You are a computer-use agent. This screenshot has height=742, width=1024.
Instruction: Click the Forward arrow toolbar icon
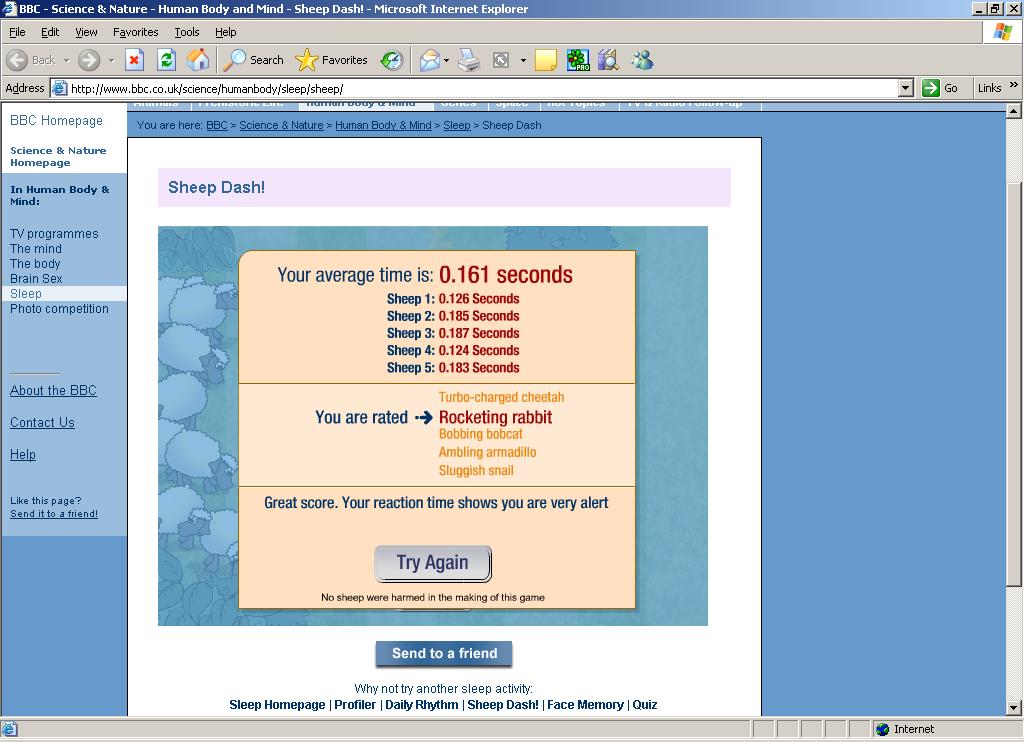click(89, 60)
